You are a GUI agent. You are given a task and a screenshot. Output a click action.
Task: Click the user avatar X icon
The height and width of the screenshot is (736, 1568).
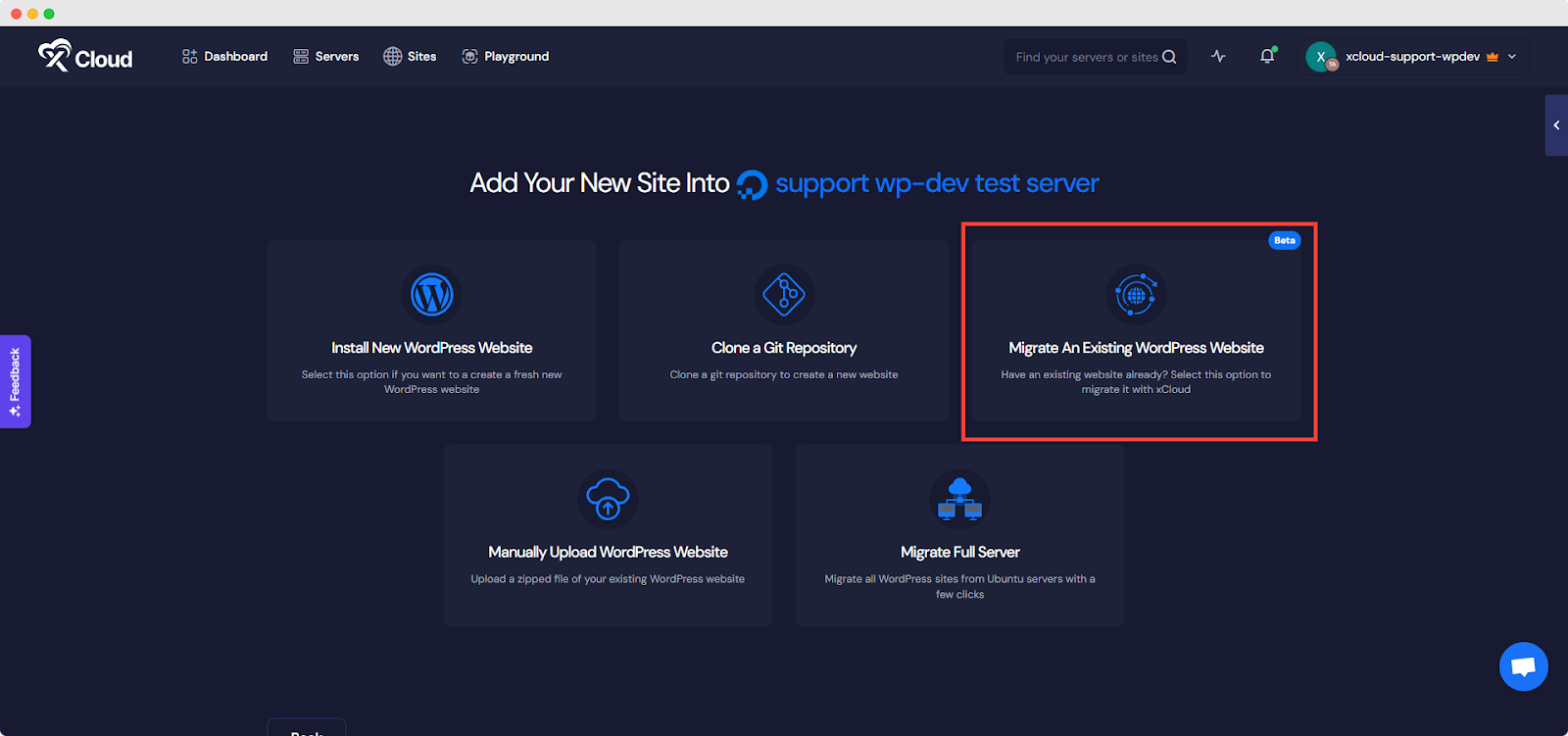[x=1321, y=57]
